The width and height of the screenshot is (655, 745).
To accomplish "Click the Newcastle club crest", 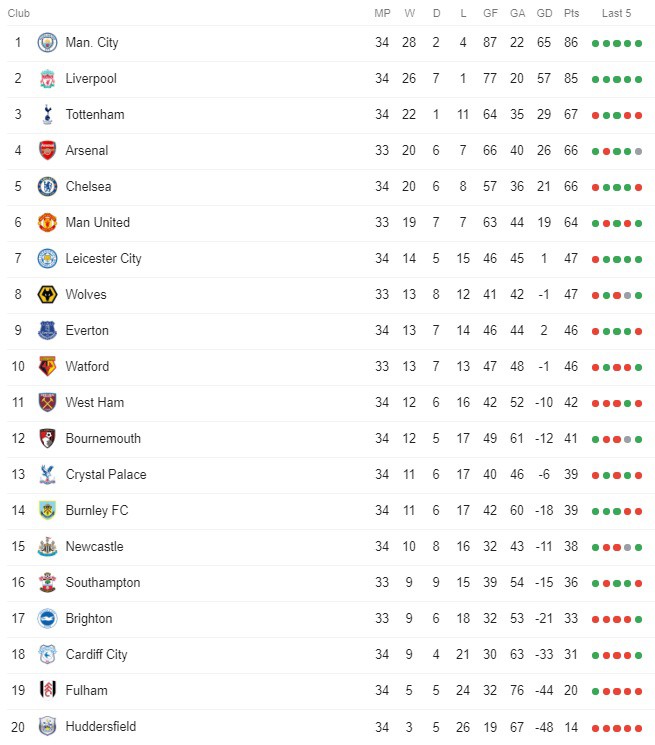I will (47, 546).
